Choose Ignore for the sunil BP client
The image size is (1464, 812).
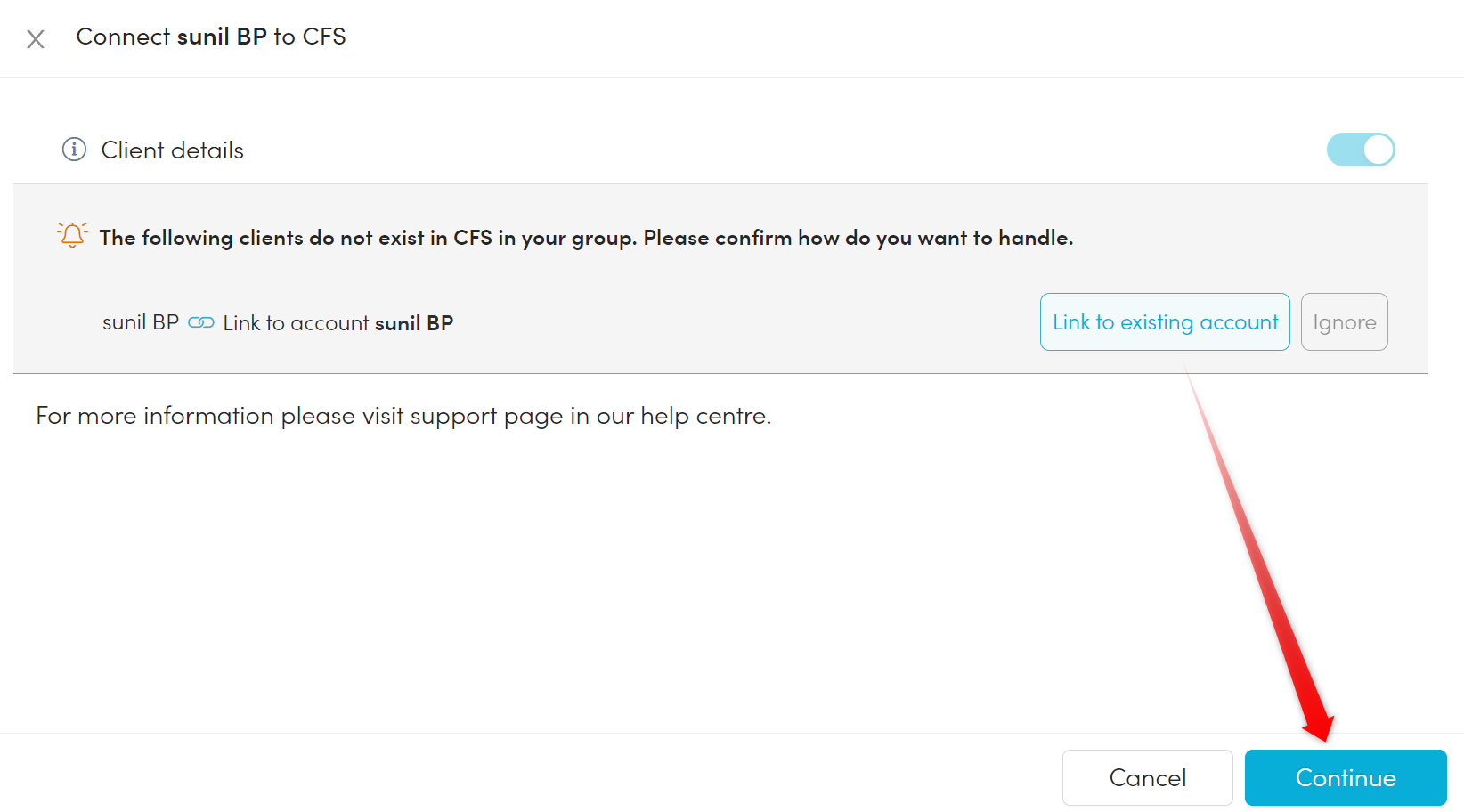(x=1344, y=322)
